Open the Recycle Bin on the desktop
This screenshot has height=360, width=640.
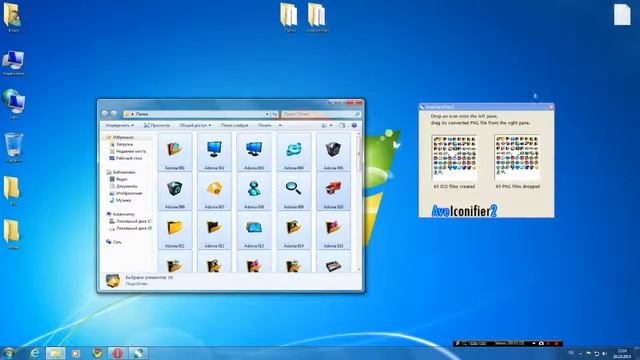pyautogui.click(x=13, y=147)
